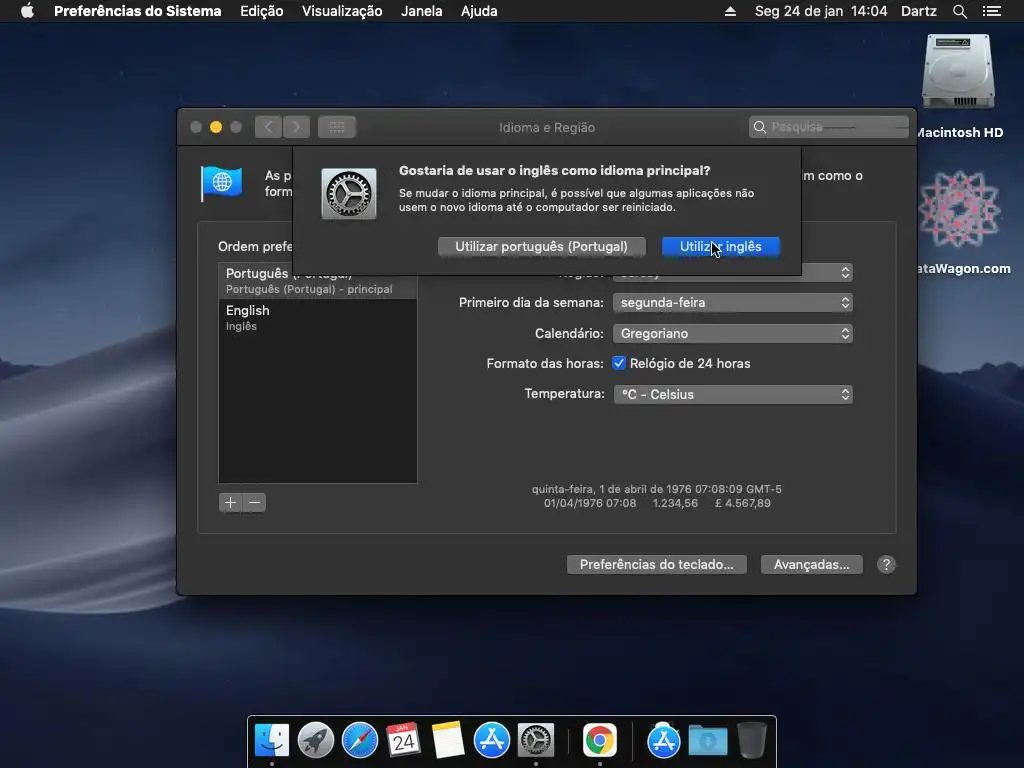
Task: Click the Idioma e Região flag icon
Action: pos(221,182)
